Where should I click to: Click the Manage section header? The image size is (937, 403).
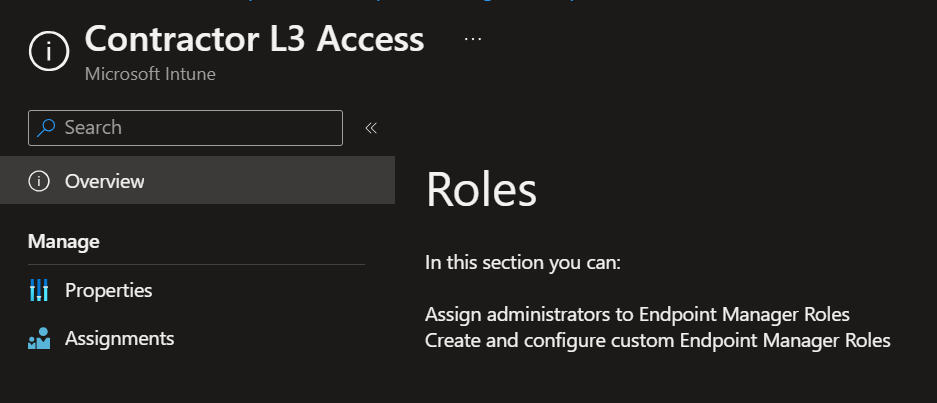click(63, 241)
